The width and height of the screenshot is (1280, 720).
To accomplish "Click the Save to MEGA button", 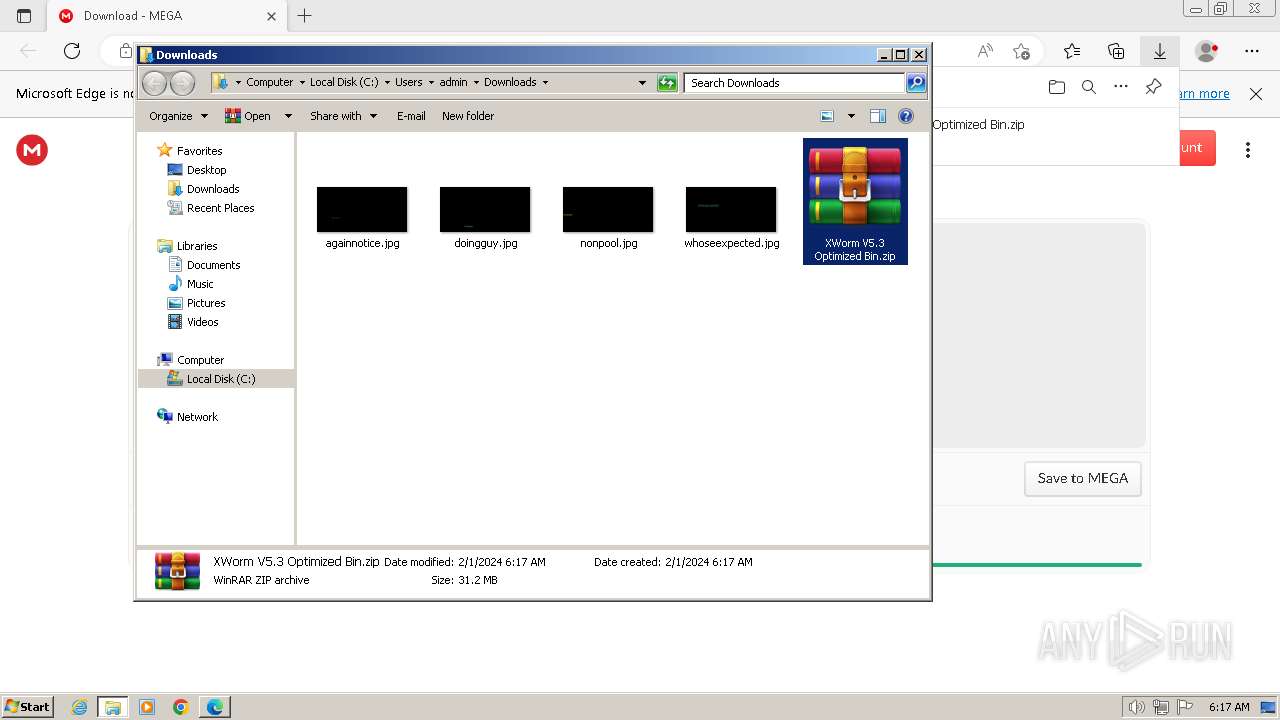I will (1083, 479).
